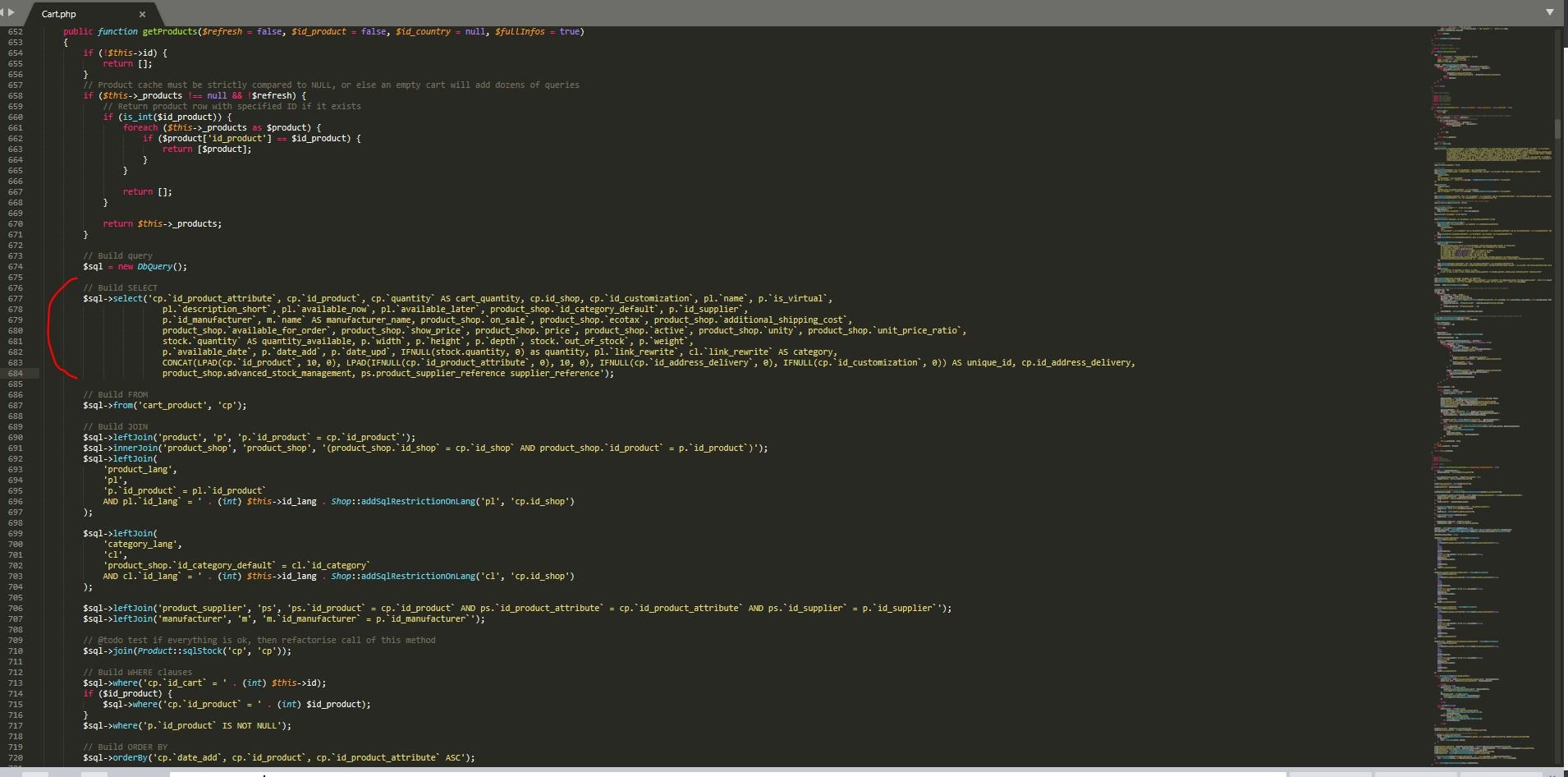Screen dimensions: 1568x777
Task: Click line number 720 in the gutter
Action: coord(16,758)
